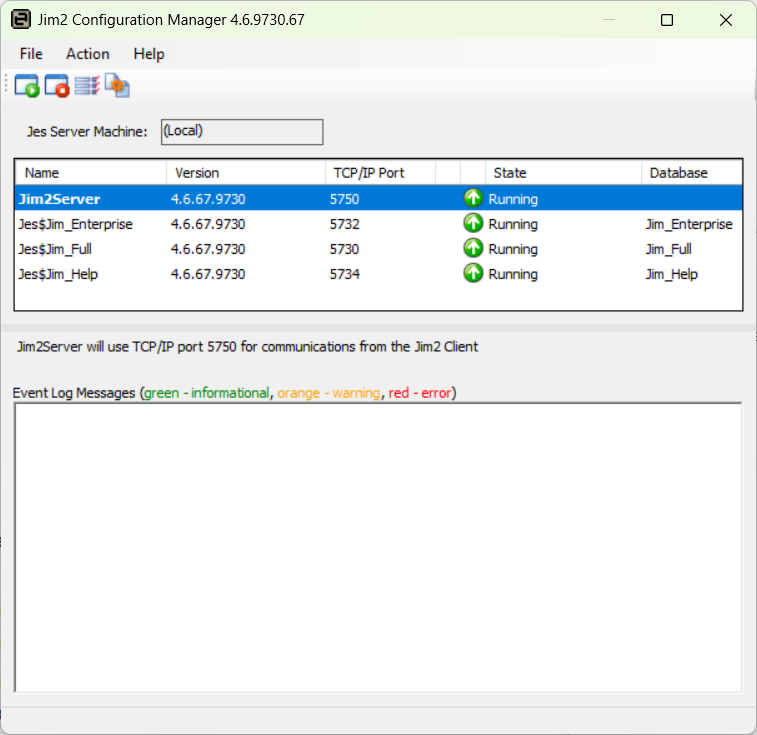The image size is (757, 735).
Task: Click Jes$Jim_Full green running status icon
Action: 473,249
